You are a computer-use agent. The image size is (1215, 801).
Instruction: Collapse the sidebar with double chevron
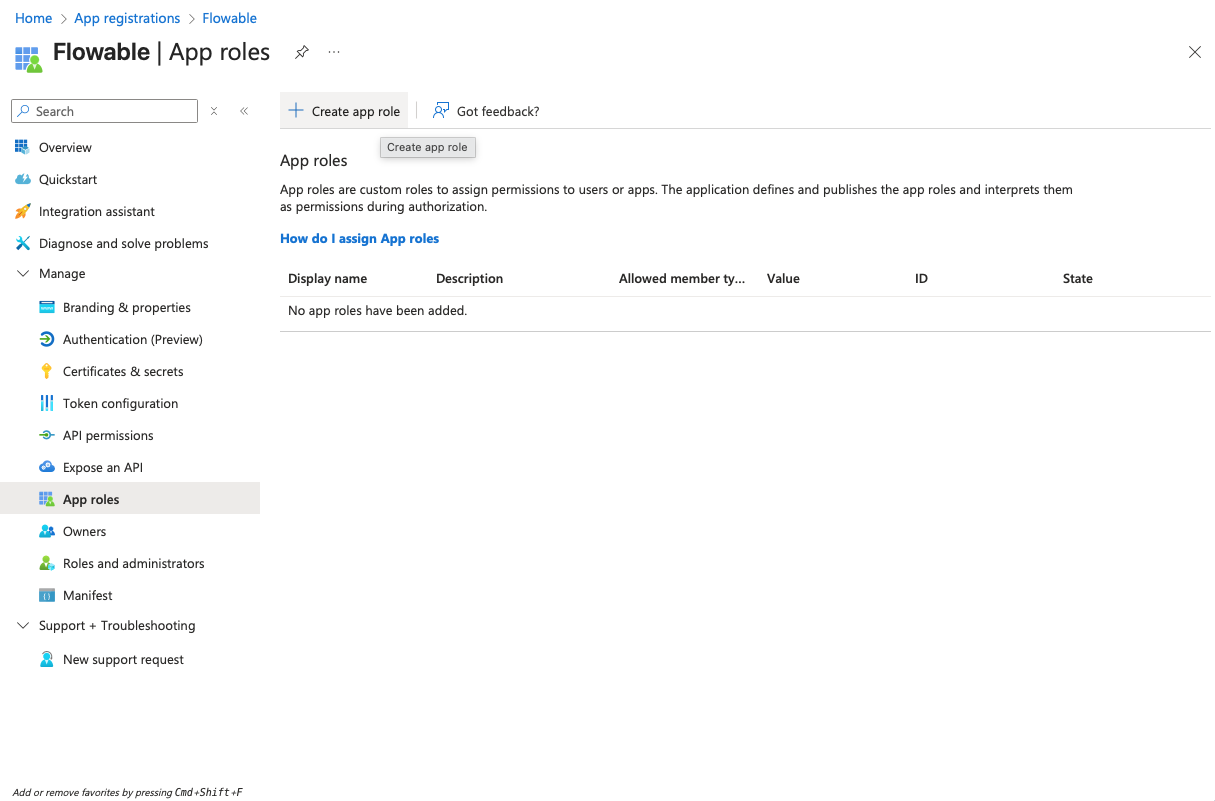[244, 111]
